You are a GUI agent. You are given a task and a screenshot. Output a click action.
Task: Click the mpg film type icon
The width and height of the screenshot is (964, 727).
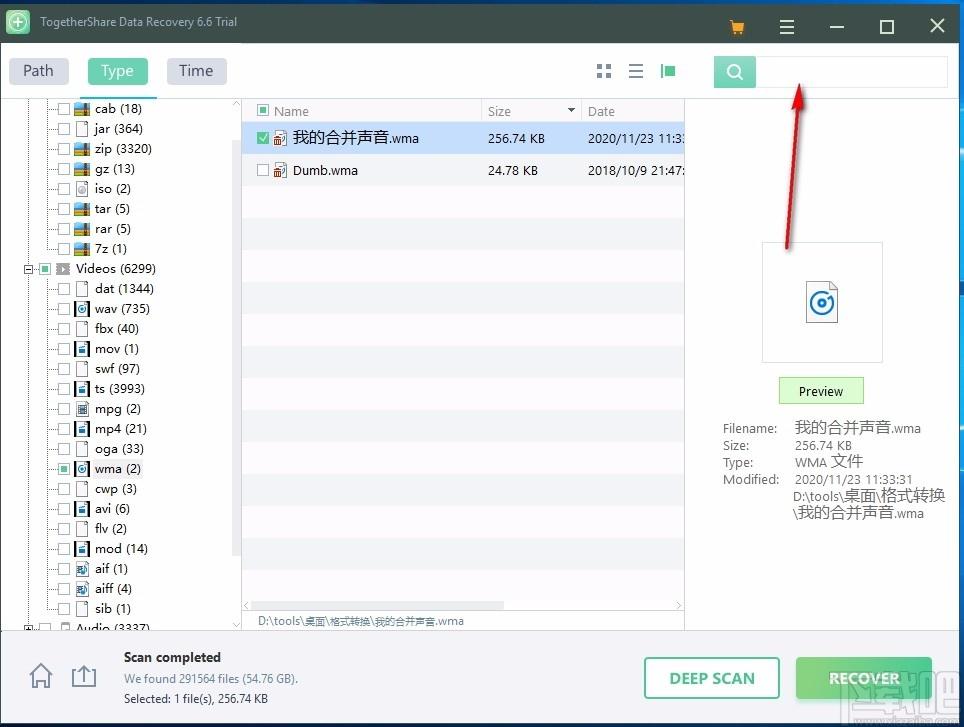pos(82,409)
